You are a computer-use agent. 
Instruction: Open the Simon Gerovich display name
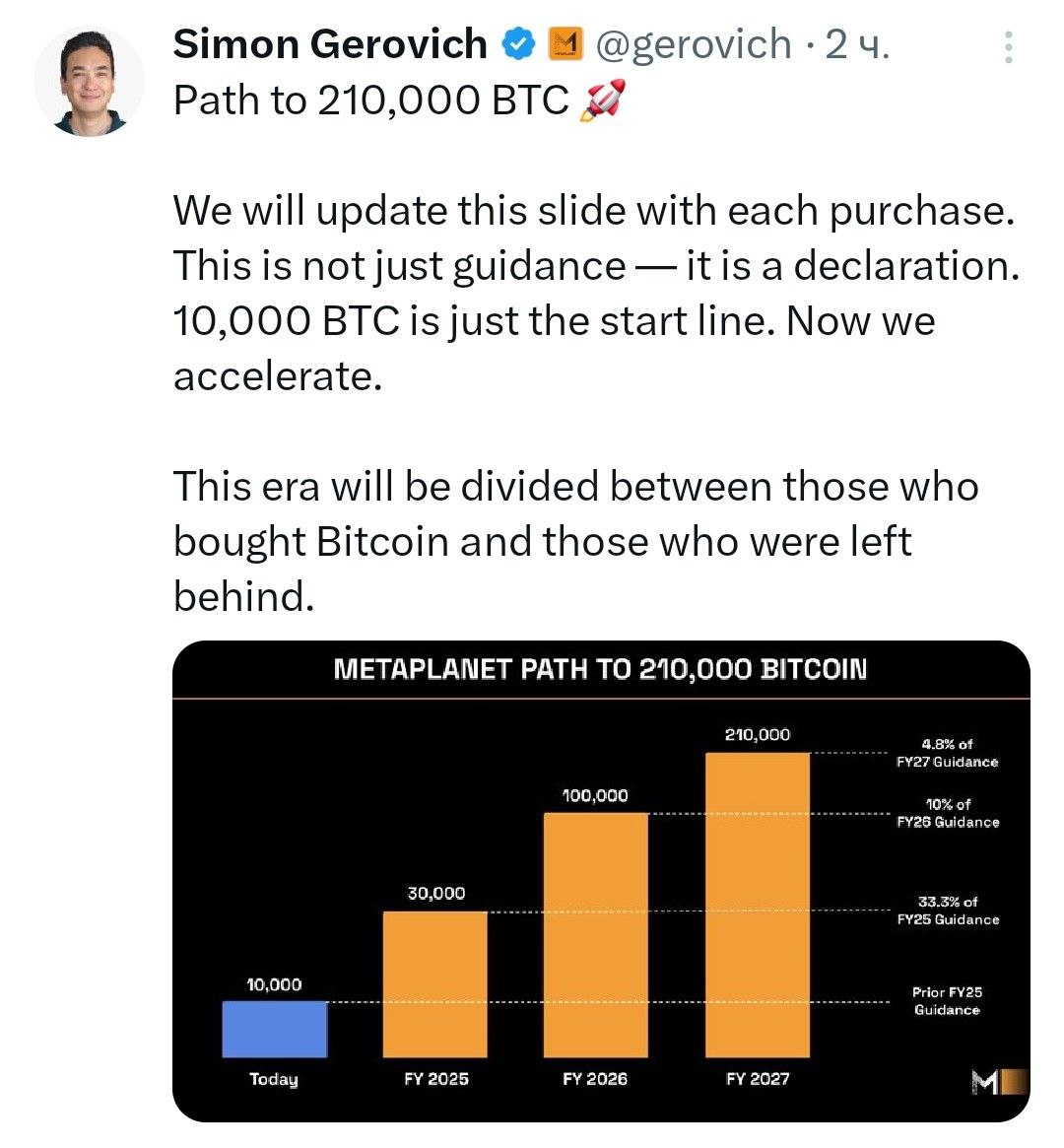click(x=330, y=44)
